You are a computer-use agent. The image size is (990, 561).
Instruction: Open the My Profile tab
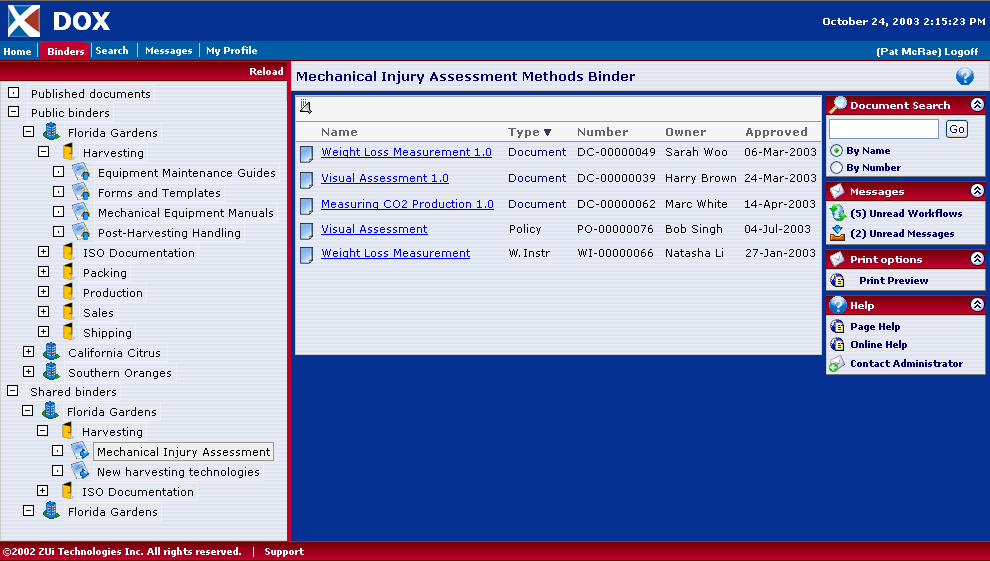click(x=232, y=50)
